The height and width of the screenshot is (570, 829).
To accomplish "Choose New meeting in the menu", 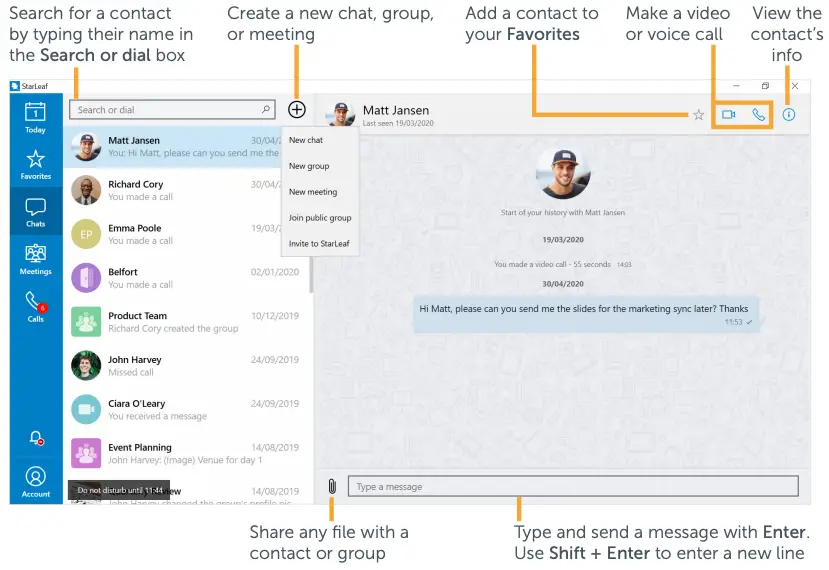I will click(x=312, y=192).
